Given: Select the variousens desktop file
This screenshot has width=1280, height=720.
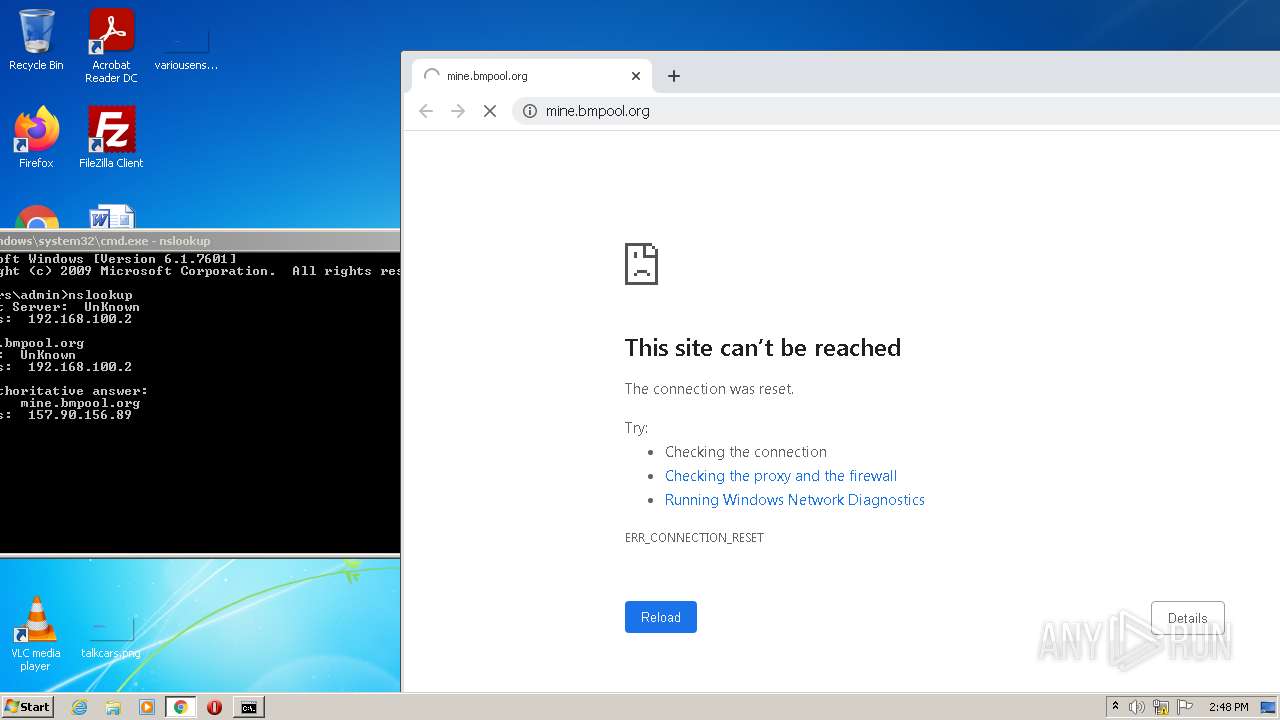Looking at the screenshot, I should click(x=186, y=46).
